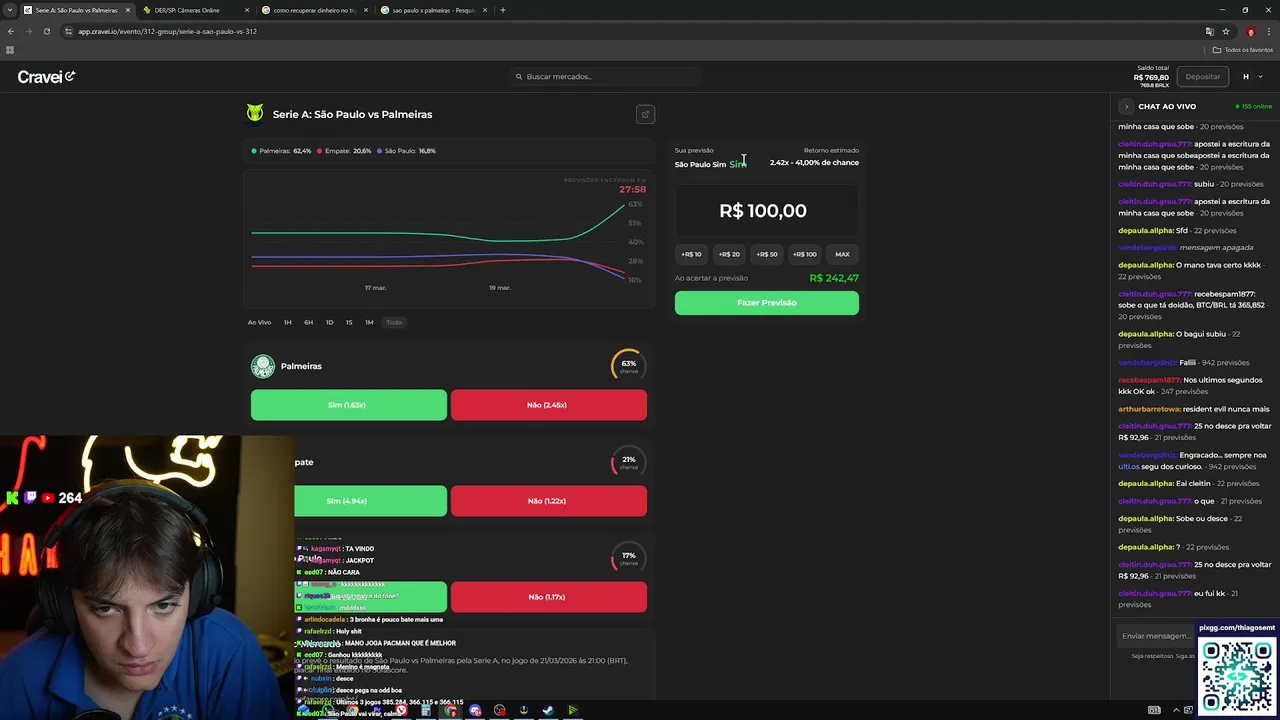Screen dimensions: 1280x720
Task: Select the 1M chart range
Action: 369,322
